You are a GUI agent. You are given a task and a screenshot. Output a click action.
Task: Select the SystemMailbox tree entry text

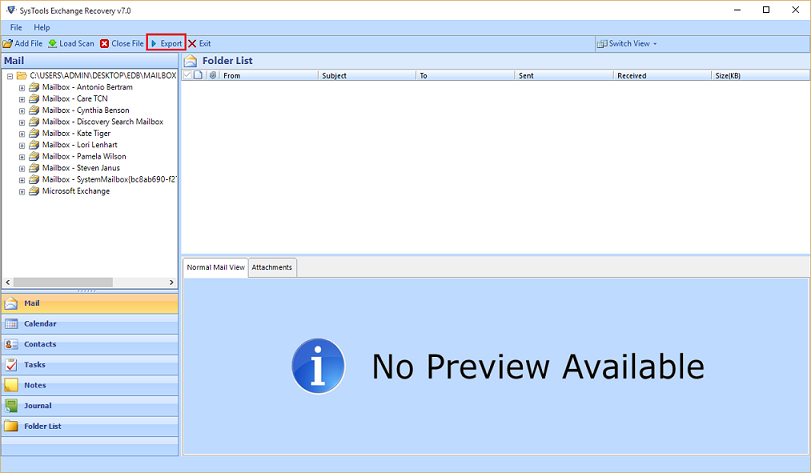click(109, 179)
